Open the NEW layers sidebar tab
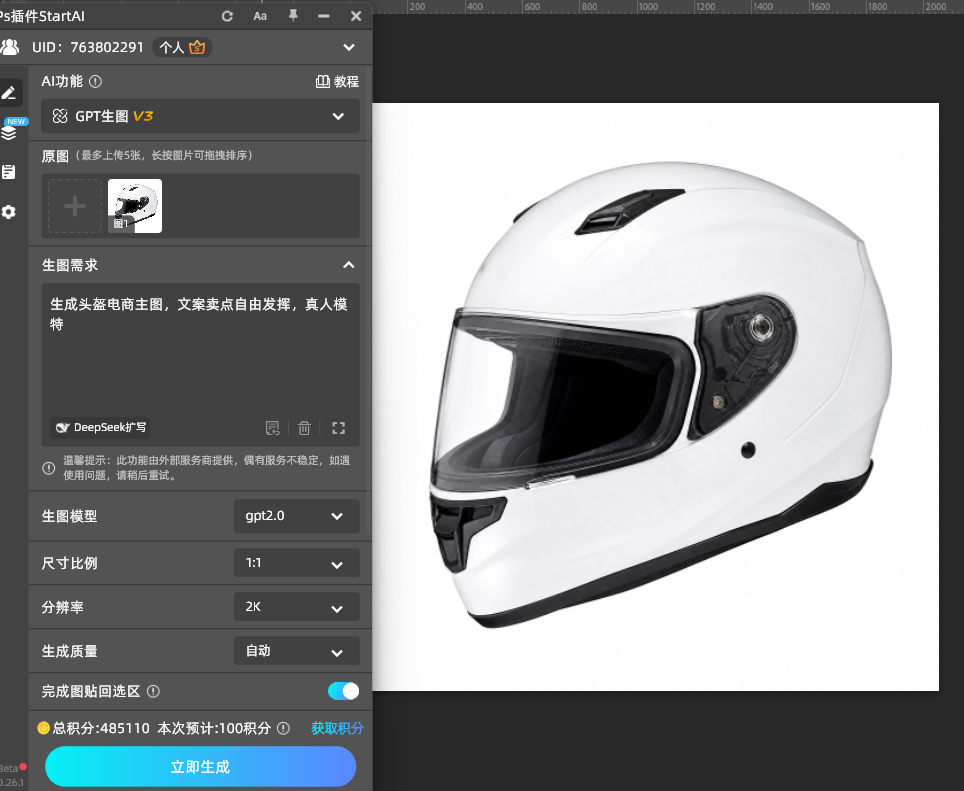Viewport: 964px width, 791px height. [9, 132]
